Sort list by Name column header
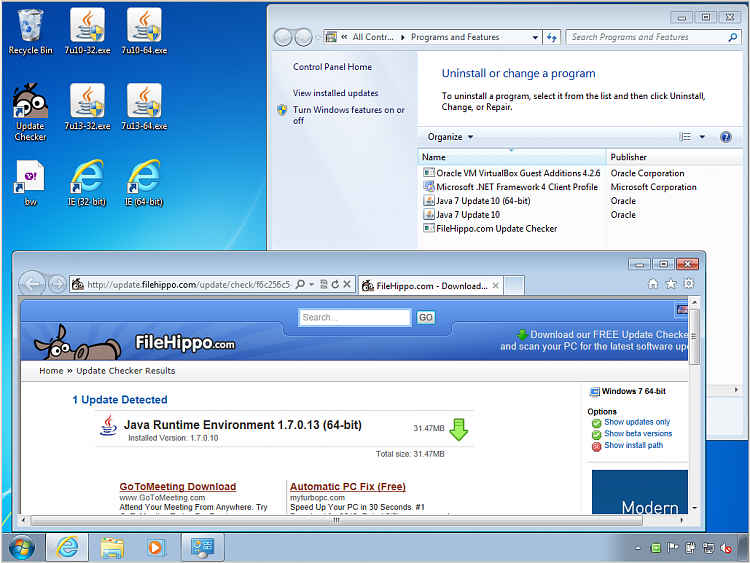This screenshot has width=750, height=563. pyautogui.click(x=511, y=157)
